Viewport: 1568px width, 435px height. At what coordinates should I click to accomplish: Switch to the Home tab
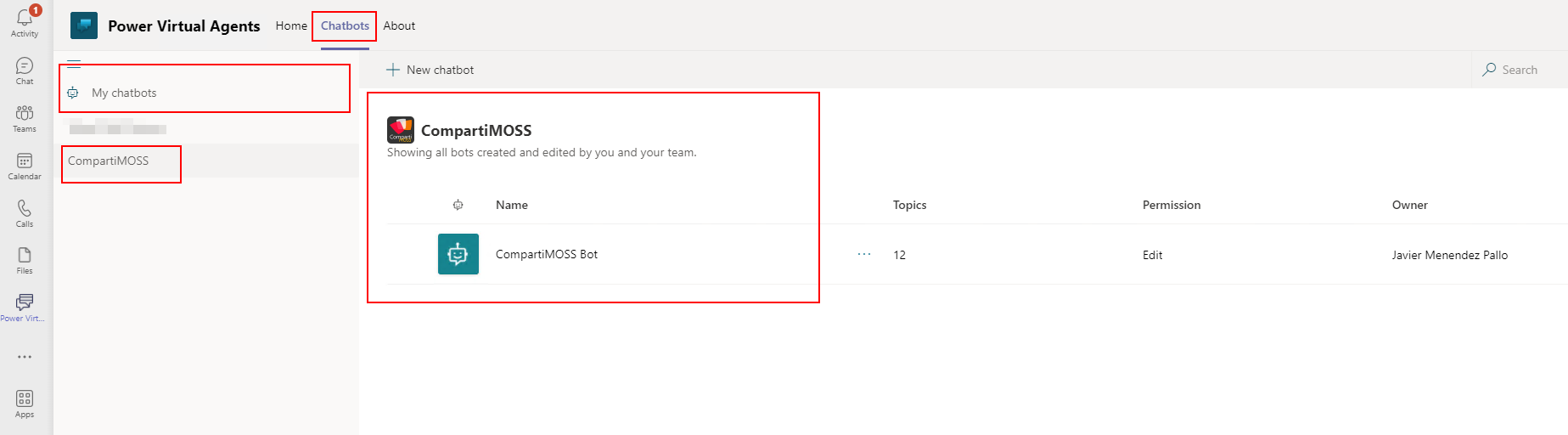[291, 25]
